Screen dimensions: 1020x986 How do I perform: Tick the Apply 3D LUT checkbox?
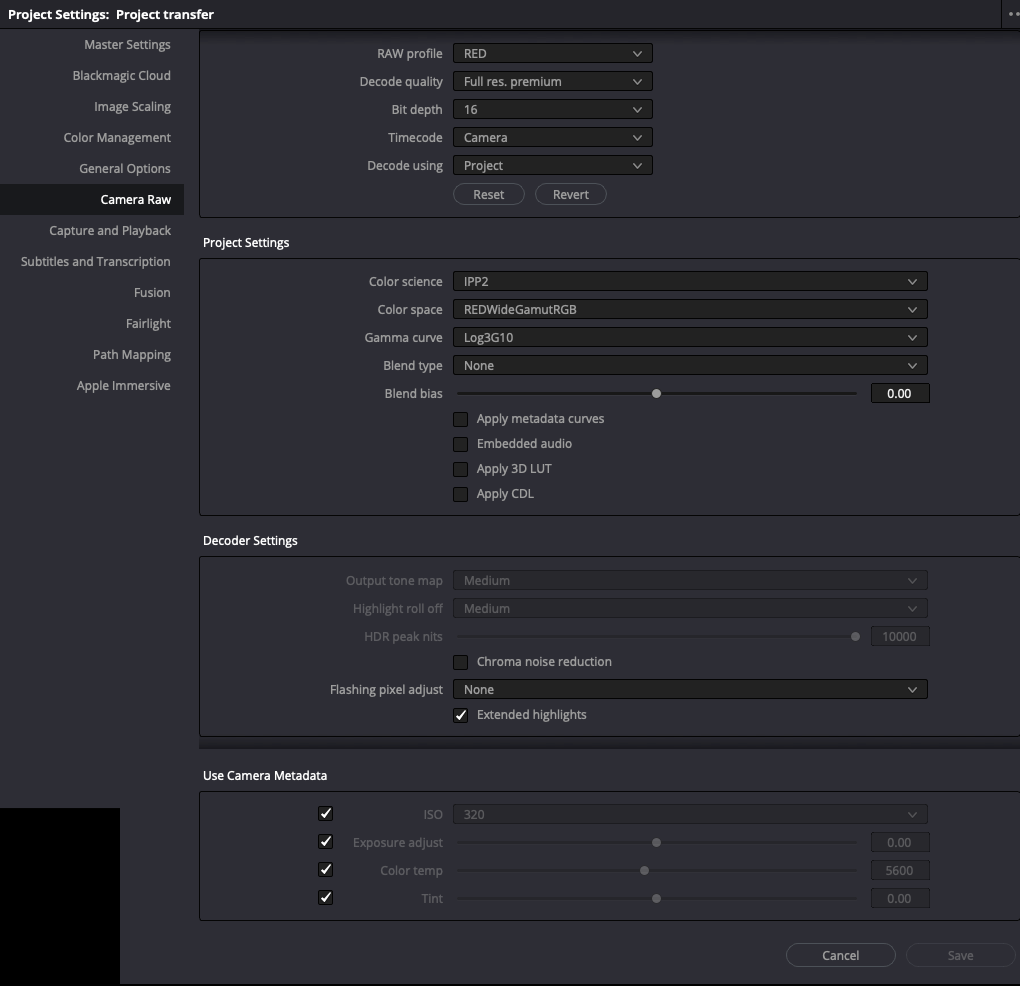pyautogui.click(x=461, y=469)
